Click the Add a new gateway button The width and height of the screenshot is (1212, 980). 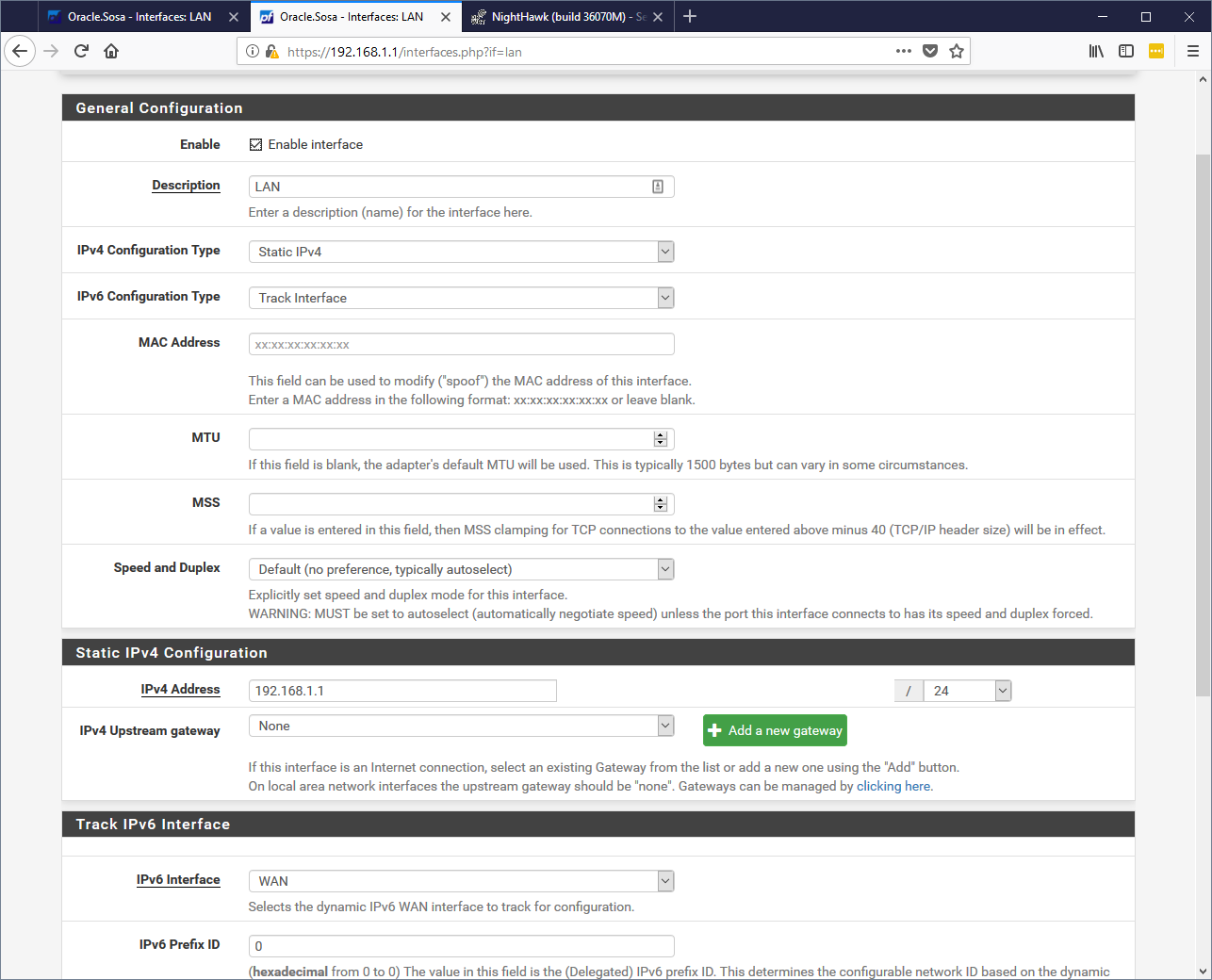click(x=775, y=730)
